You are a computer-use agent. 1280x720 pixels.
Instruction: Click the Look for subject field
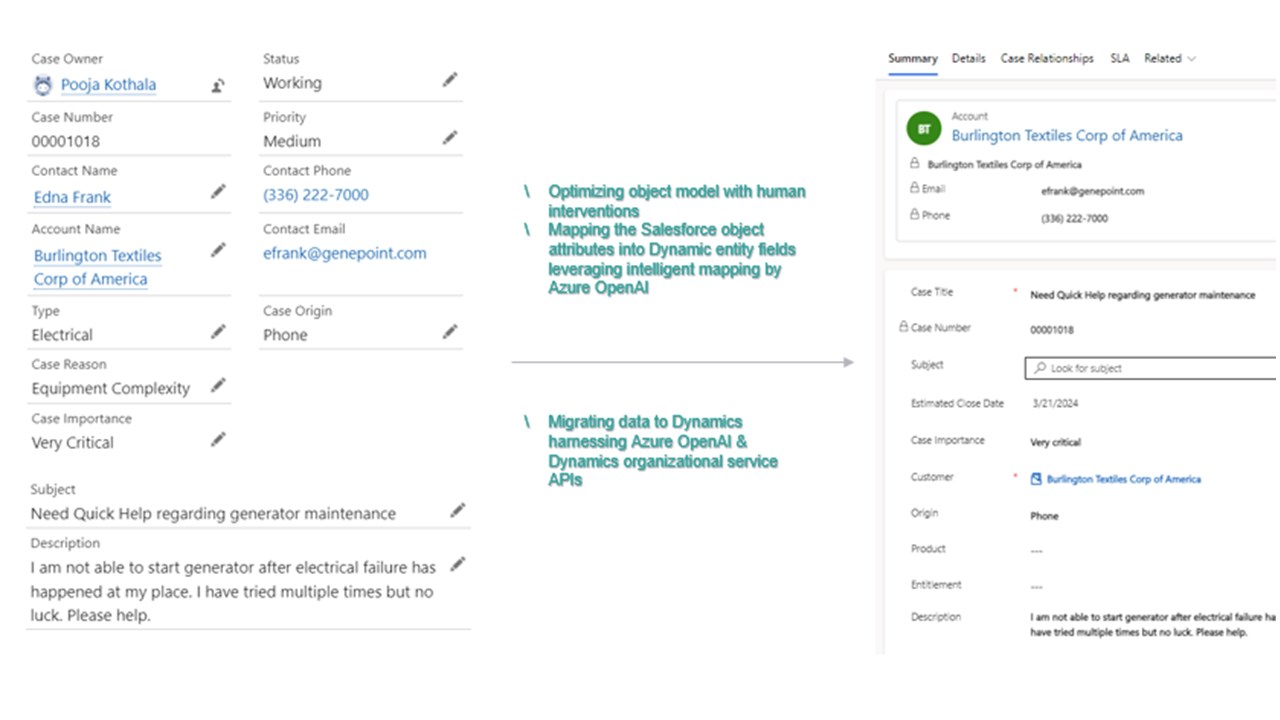click(1152, 368)
